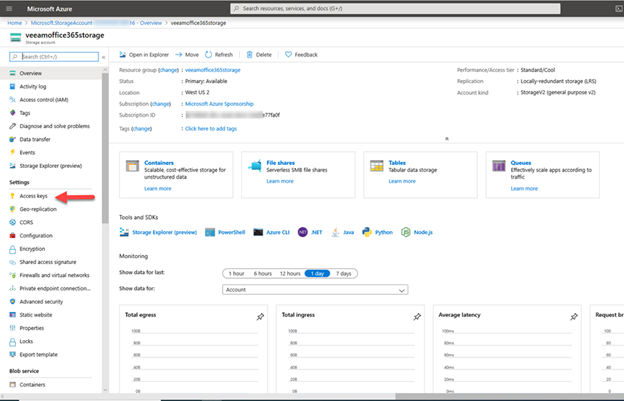Open the Azure portal hamburger menu
Image resolution: width=624 pixels, height=401 pixels.
9,8
